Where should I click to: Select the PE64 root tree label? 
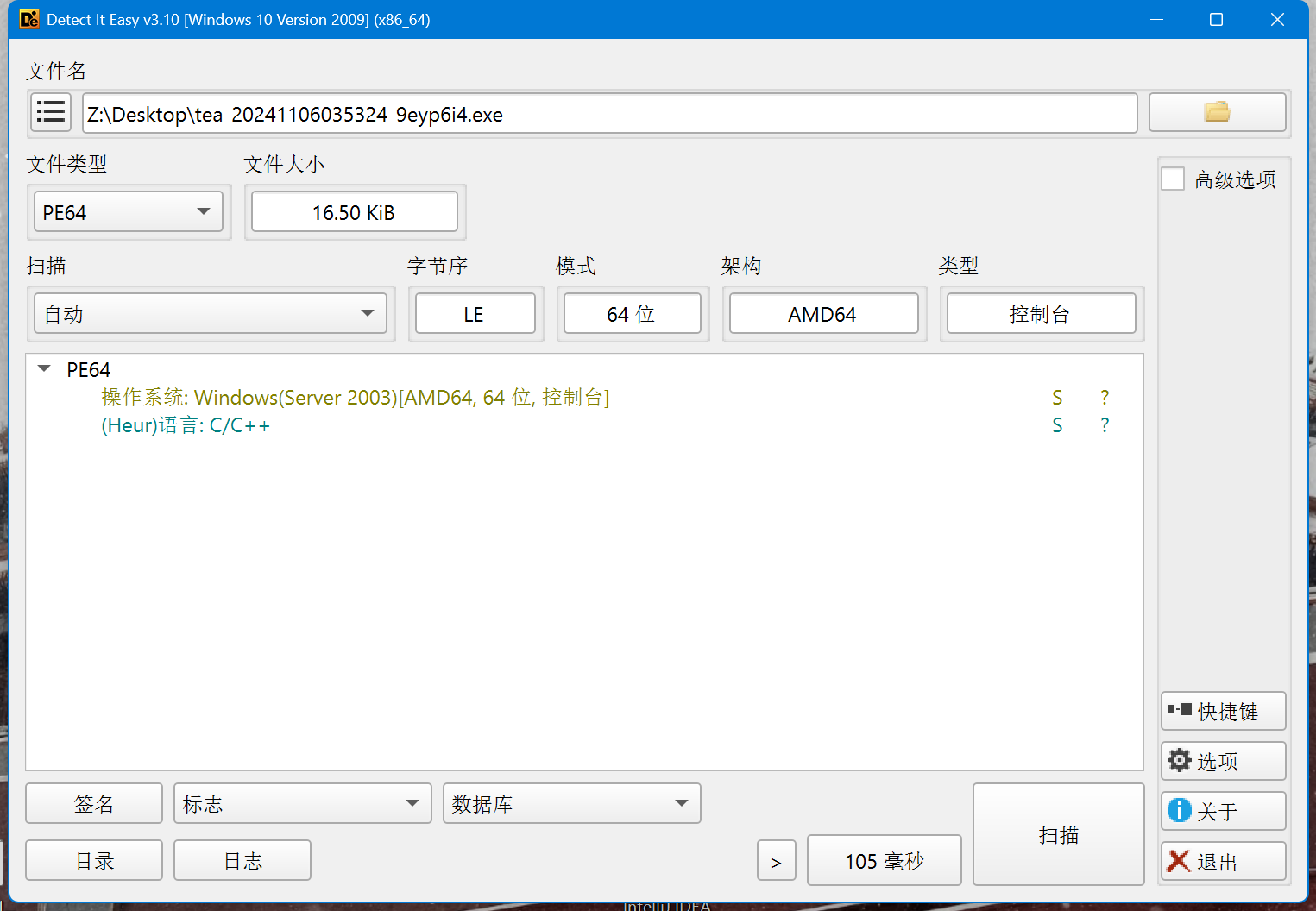(88, 369)
